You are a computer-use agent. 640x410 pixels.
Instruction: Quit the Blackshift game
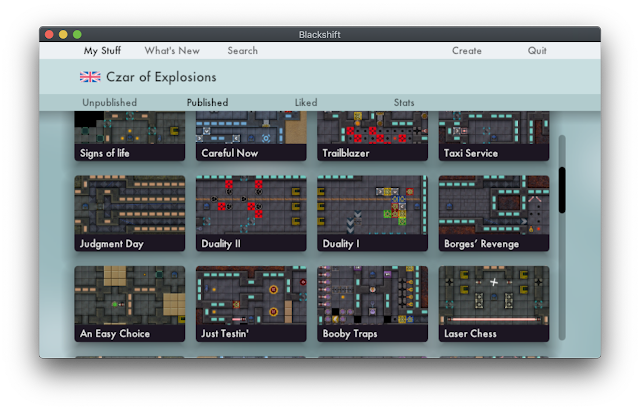pos(537,51)
